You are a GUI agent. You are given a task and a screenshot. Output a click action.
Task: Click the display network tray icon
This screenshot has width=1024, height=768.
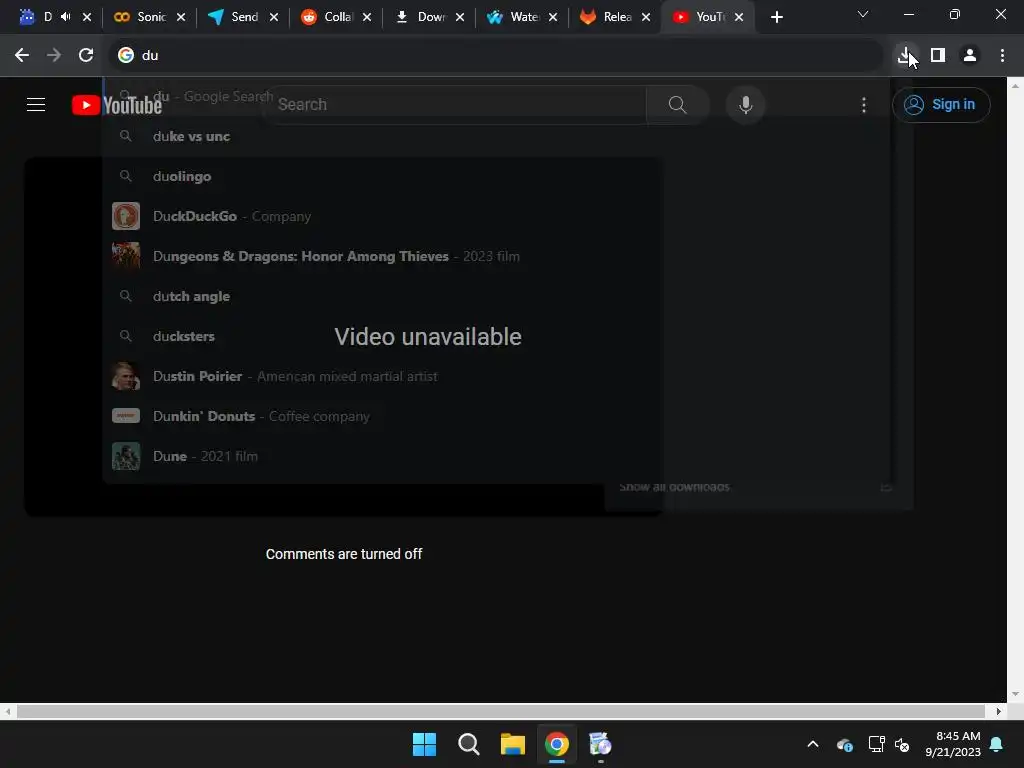[x=876, y=744]
